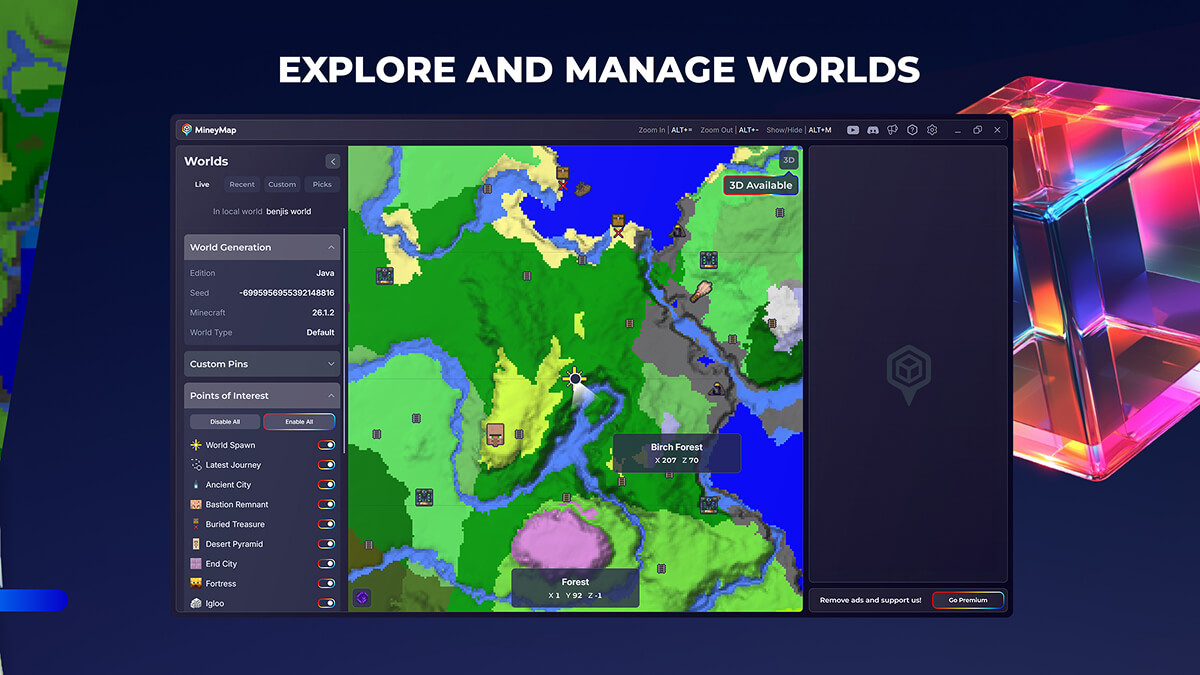Toggle Desert Pyramid switch
The height and width of the screenshot is (675, 1200).
tap(326, 544)
